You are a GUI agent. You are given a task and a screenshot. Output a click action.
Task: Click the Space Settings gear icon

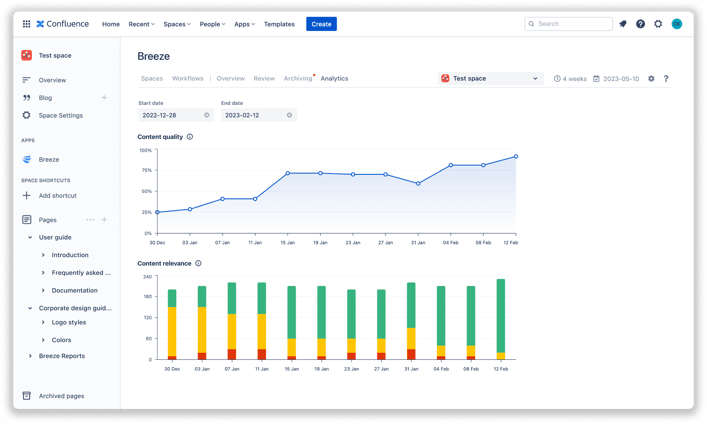click(x=26, y=115)
